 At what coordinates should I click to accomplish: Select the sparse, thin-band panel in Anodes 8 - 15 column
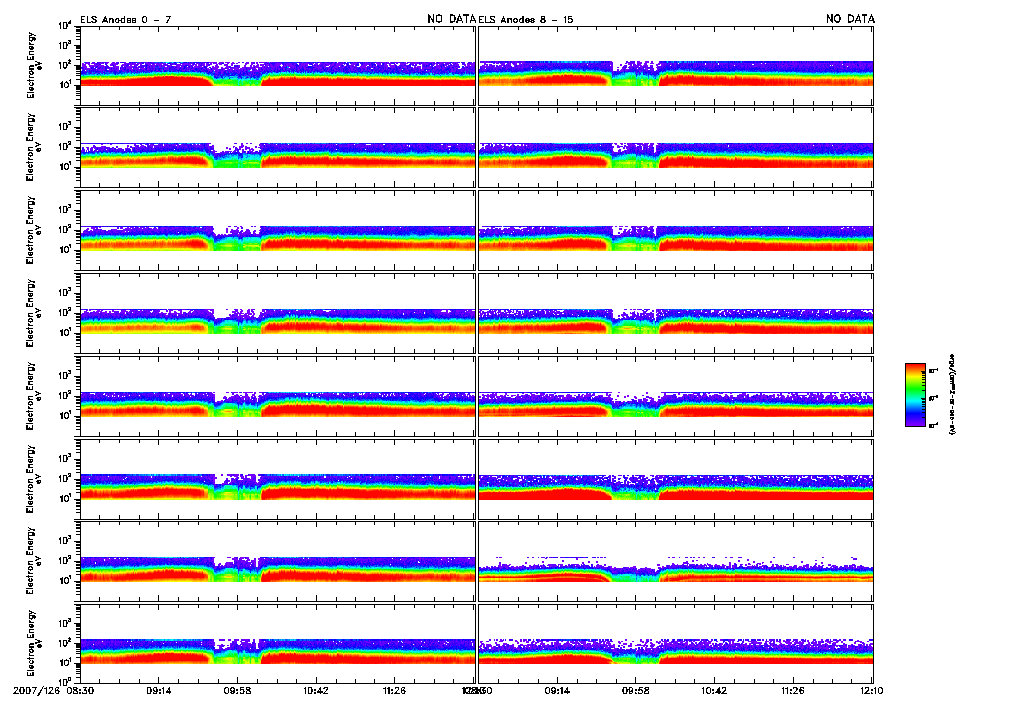tap(676, 561)
